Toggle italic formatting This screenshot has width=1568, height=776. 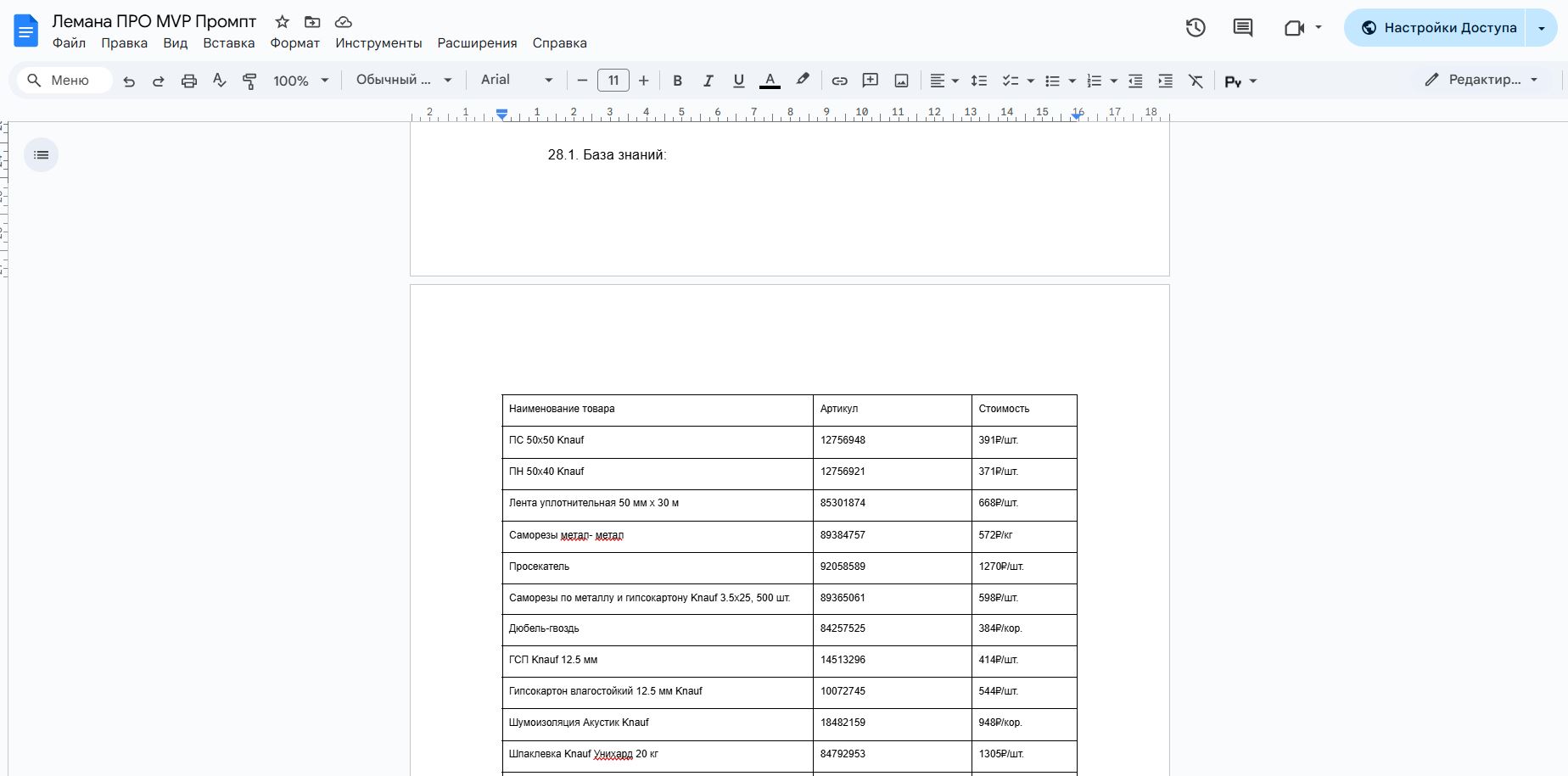(708, 81)
